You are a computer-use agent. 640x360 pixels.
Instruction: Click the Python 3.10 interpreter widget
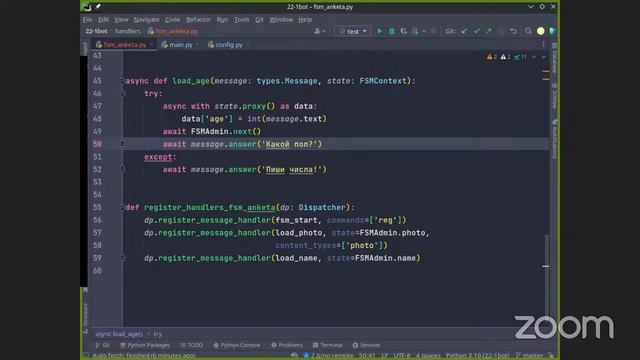478,356
